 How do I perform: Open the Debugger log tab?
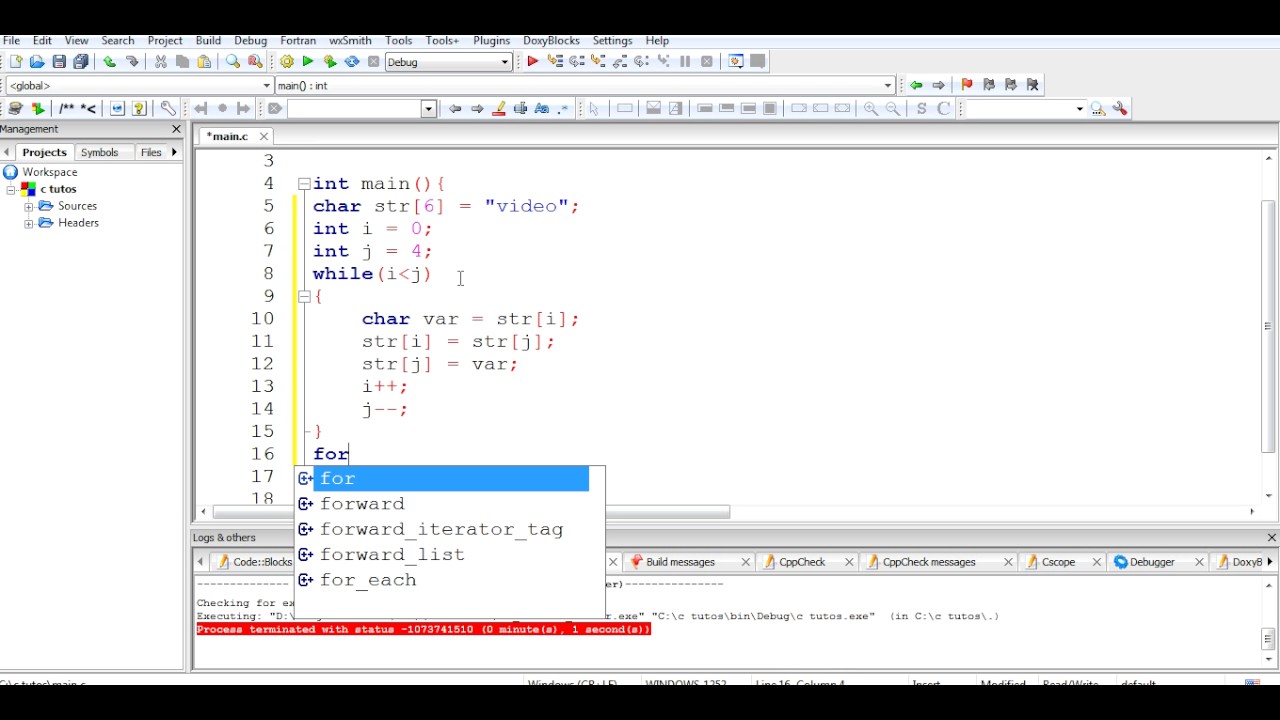click(x=1151, y=562)
